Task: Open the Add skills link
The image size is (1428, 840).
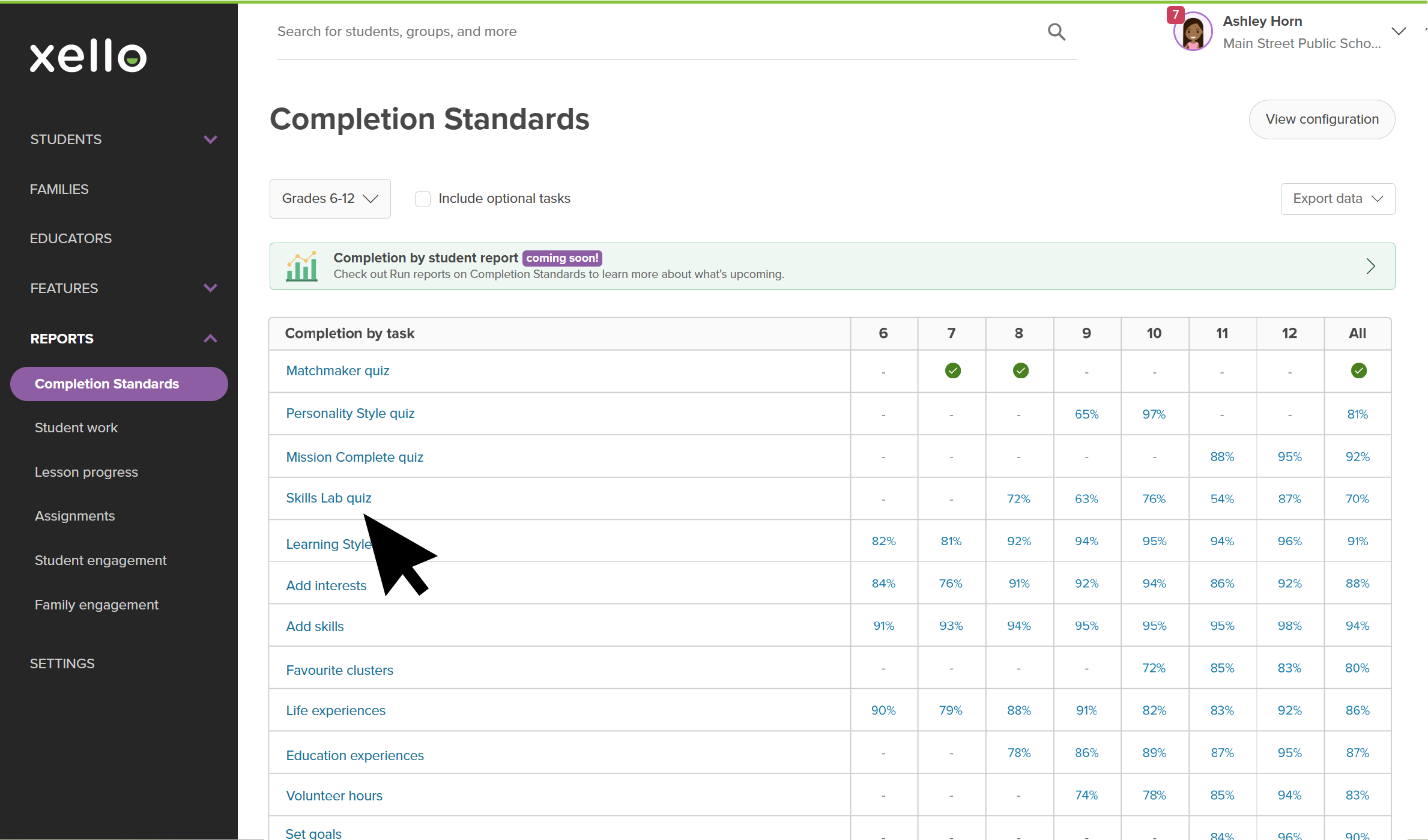Action: (x=315, y=626)
